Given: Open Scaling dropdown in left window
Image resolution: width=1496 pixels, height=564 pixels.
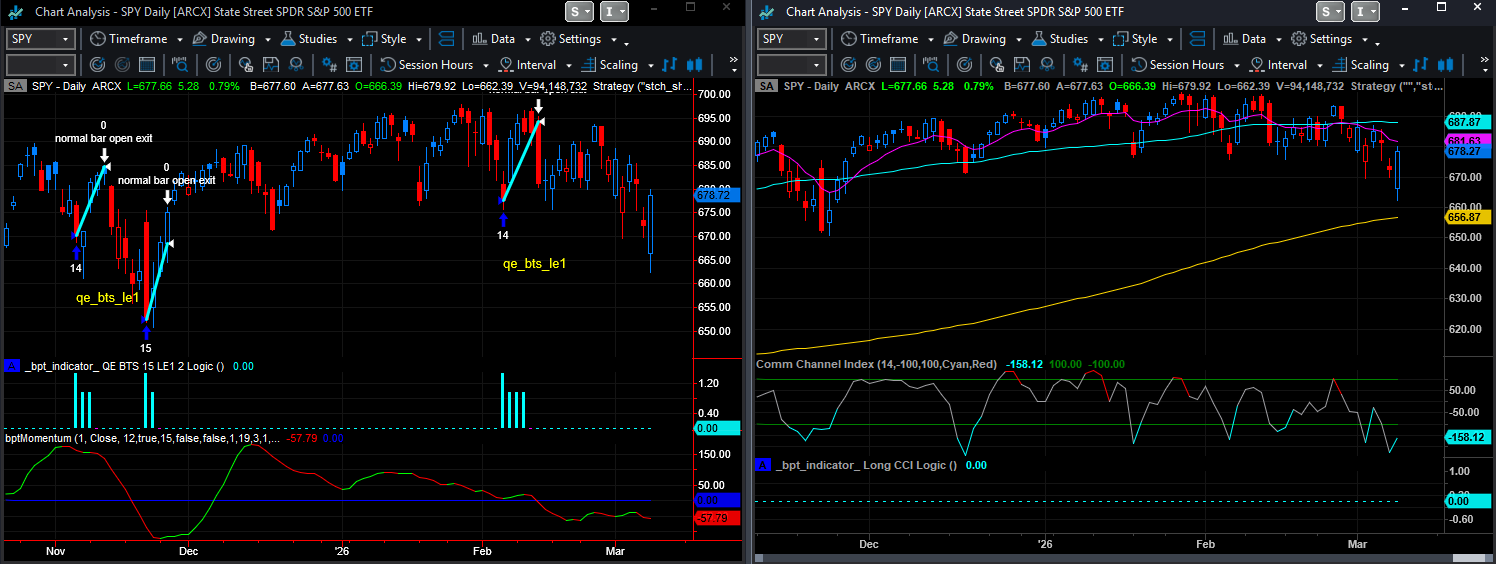Looking at the screenshot, I should point(618,65).
